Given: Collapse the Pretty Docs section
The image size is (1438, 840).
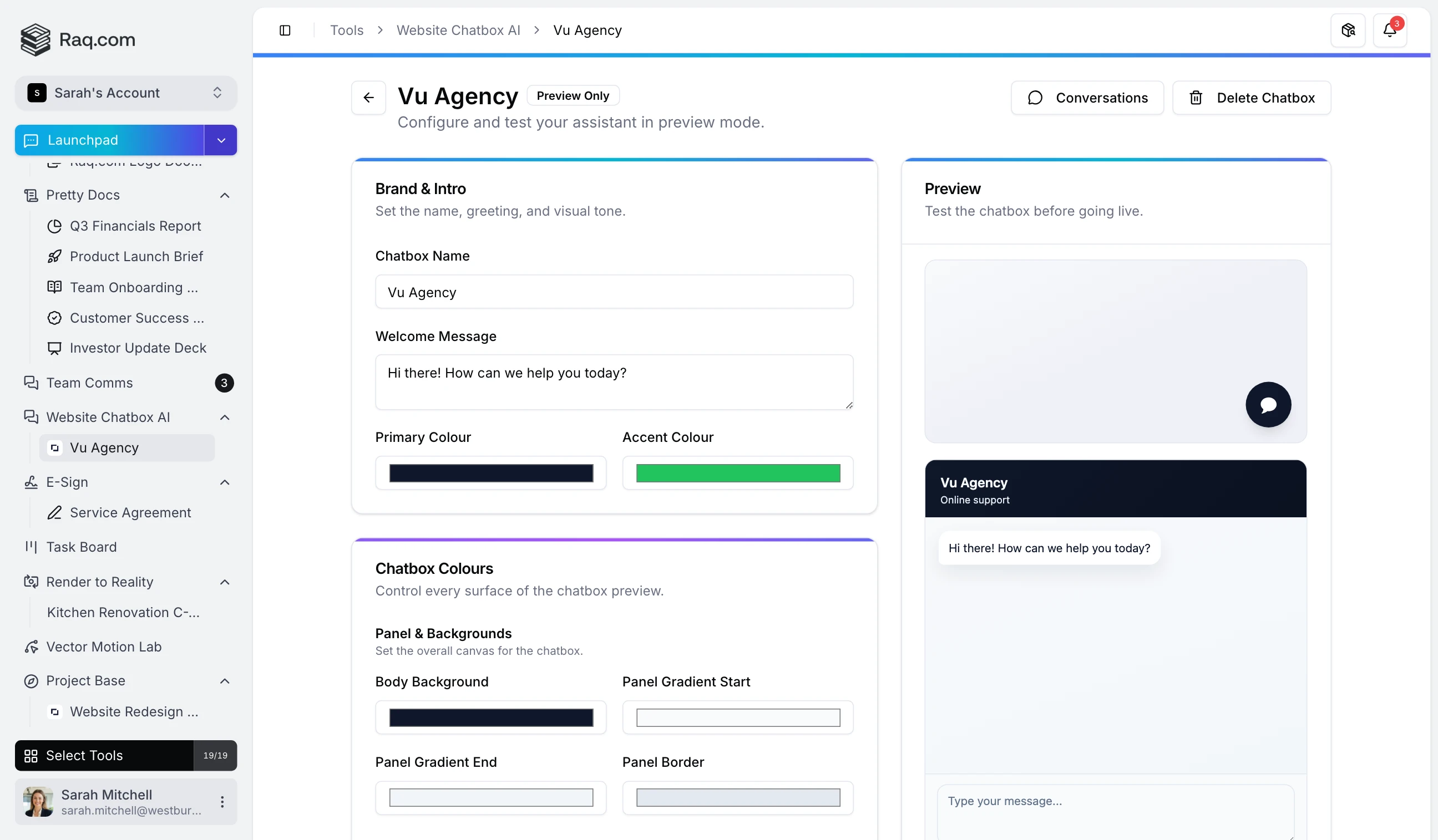Looking at the screenshot, I should (x=224, y=195).
